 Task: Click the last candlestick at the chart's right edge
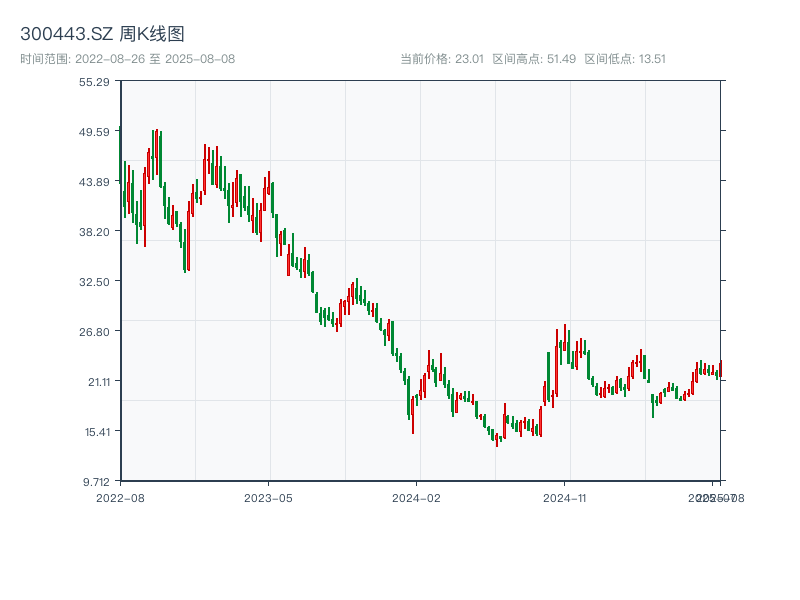720,369
